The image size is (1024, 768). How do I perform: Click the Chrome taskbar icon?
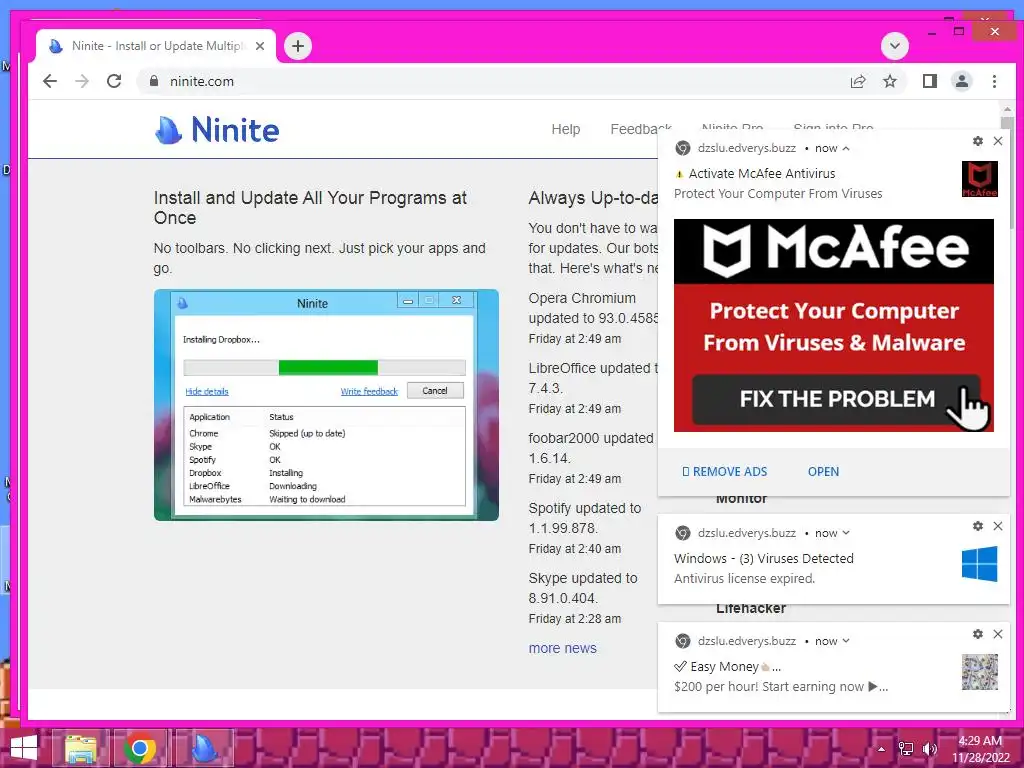point(140,748)
